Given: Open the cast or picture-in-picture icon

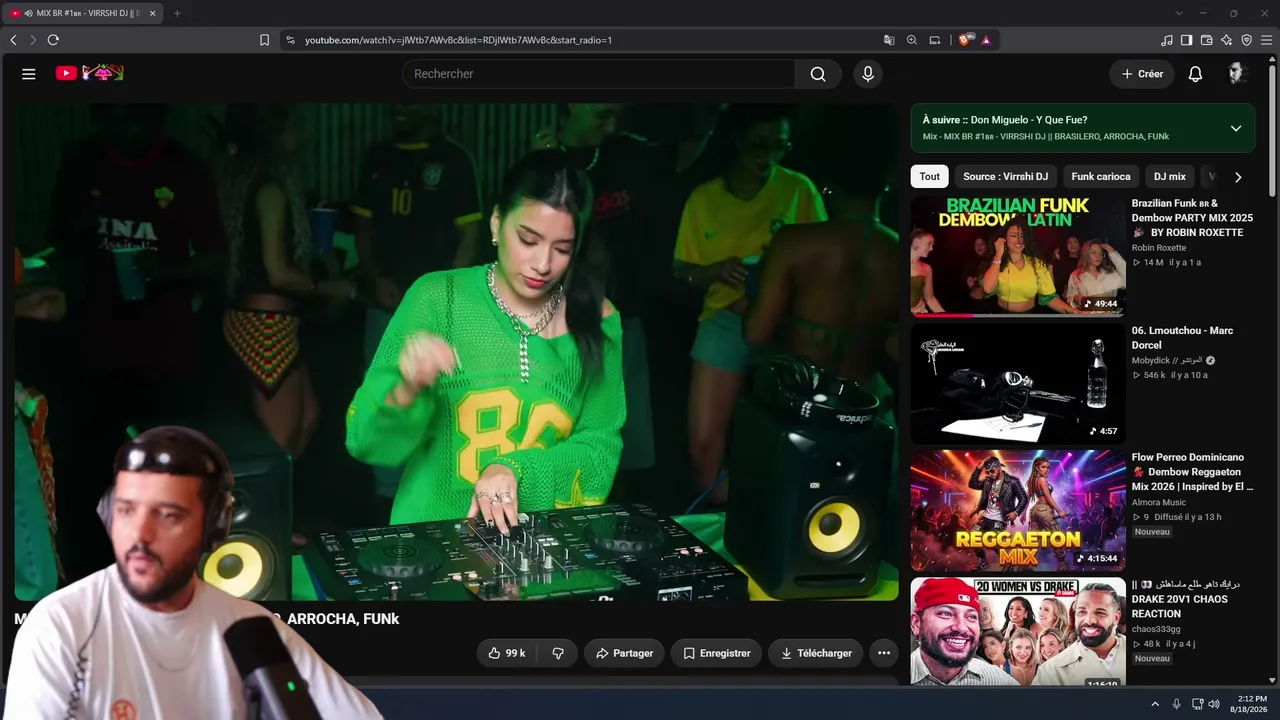Looking at the screenshot, I should pyautogui.click(x=935, y=40).
